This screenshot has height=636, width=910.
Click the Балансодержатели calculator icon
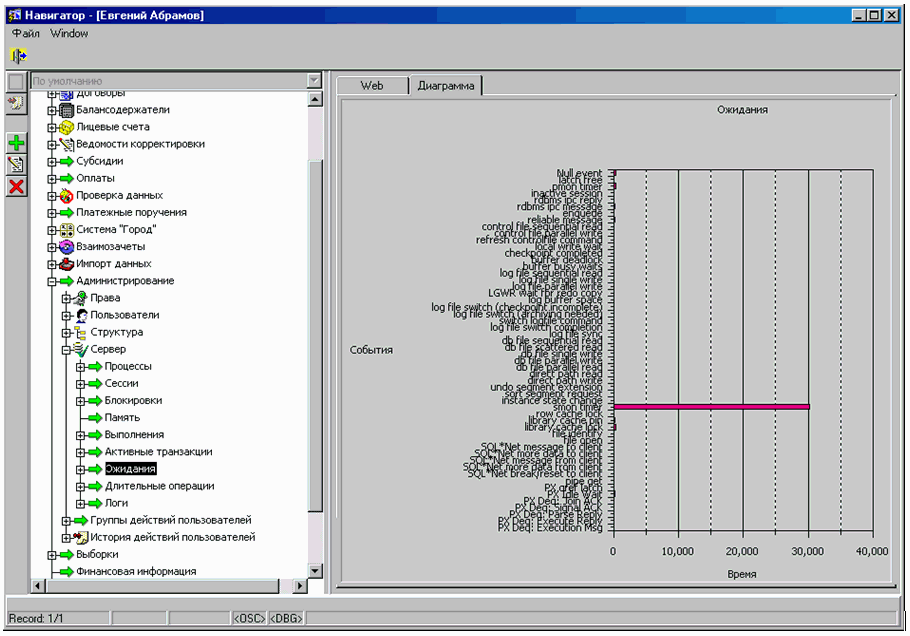(67, 110)
